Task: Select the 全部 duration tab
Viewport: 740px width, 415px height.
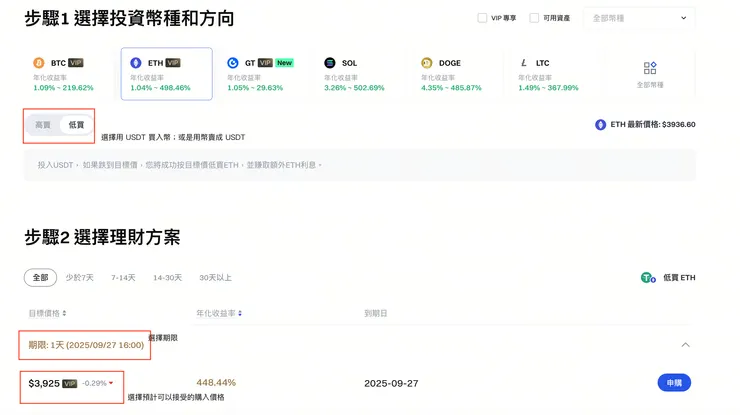Action: coord(40,278)
